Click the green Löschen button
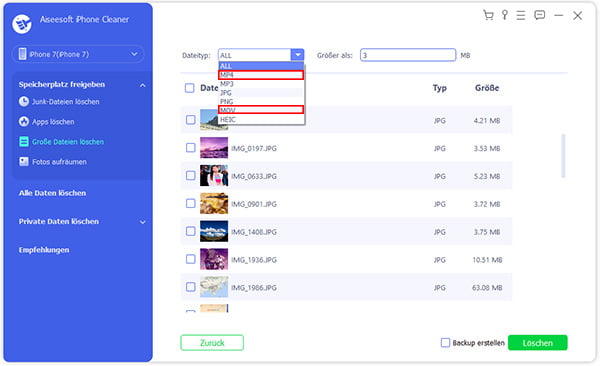The width and height of the screenshot is (600, 366). [x=538, y=343]
